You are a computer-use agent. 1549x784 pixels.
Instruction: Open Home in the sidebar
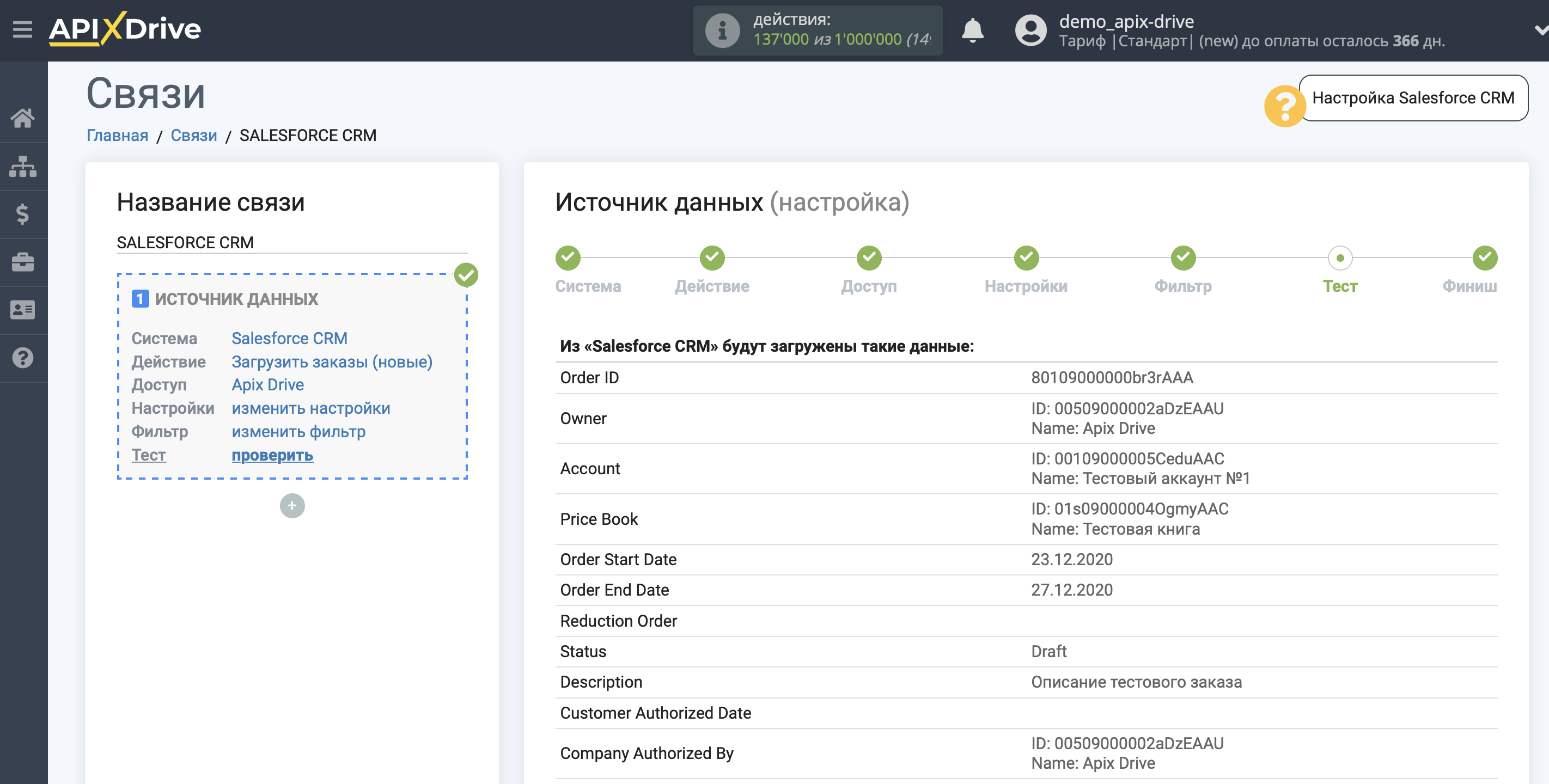[x=23, y=119]
